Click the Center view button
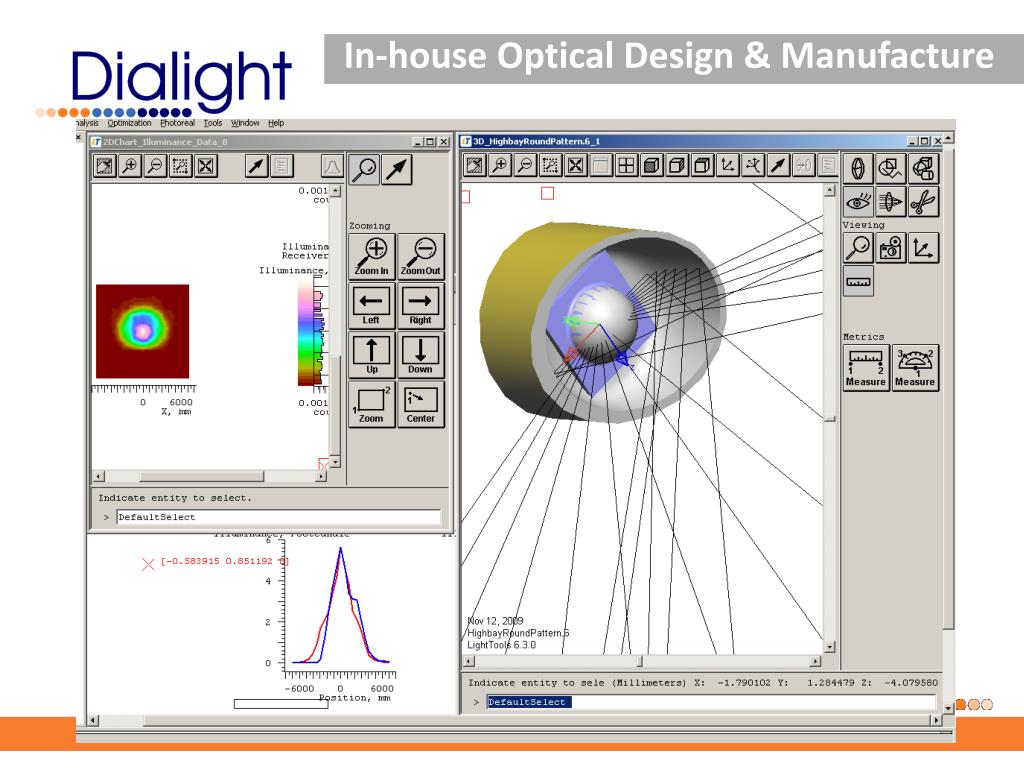1024x768 pixels. [x=421, y=404]
